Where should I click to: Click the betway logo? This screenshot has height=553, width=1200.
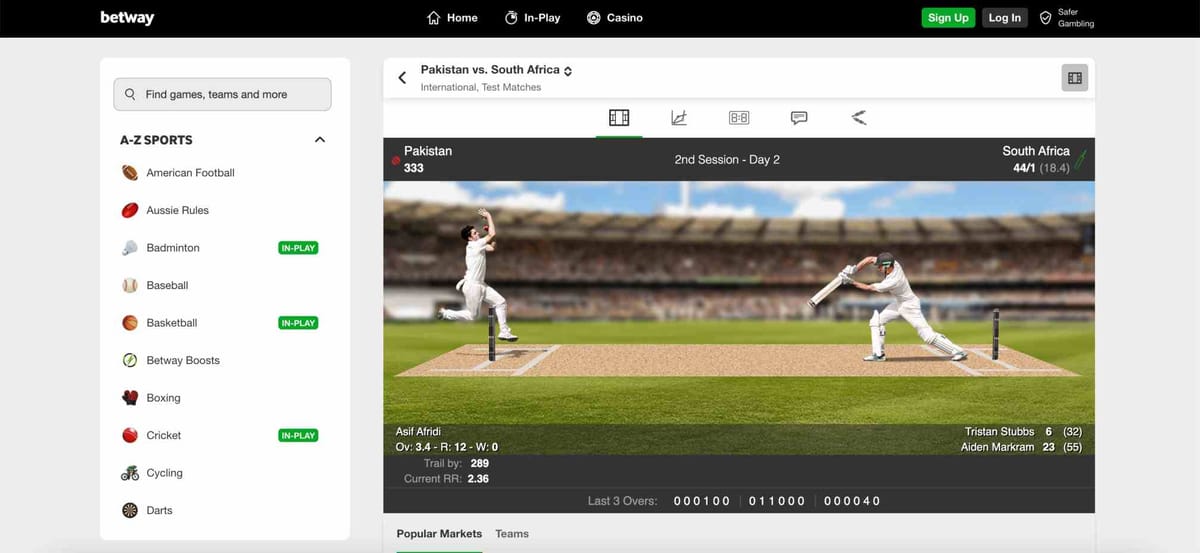tap(127, 18)
